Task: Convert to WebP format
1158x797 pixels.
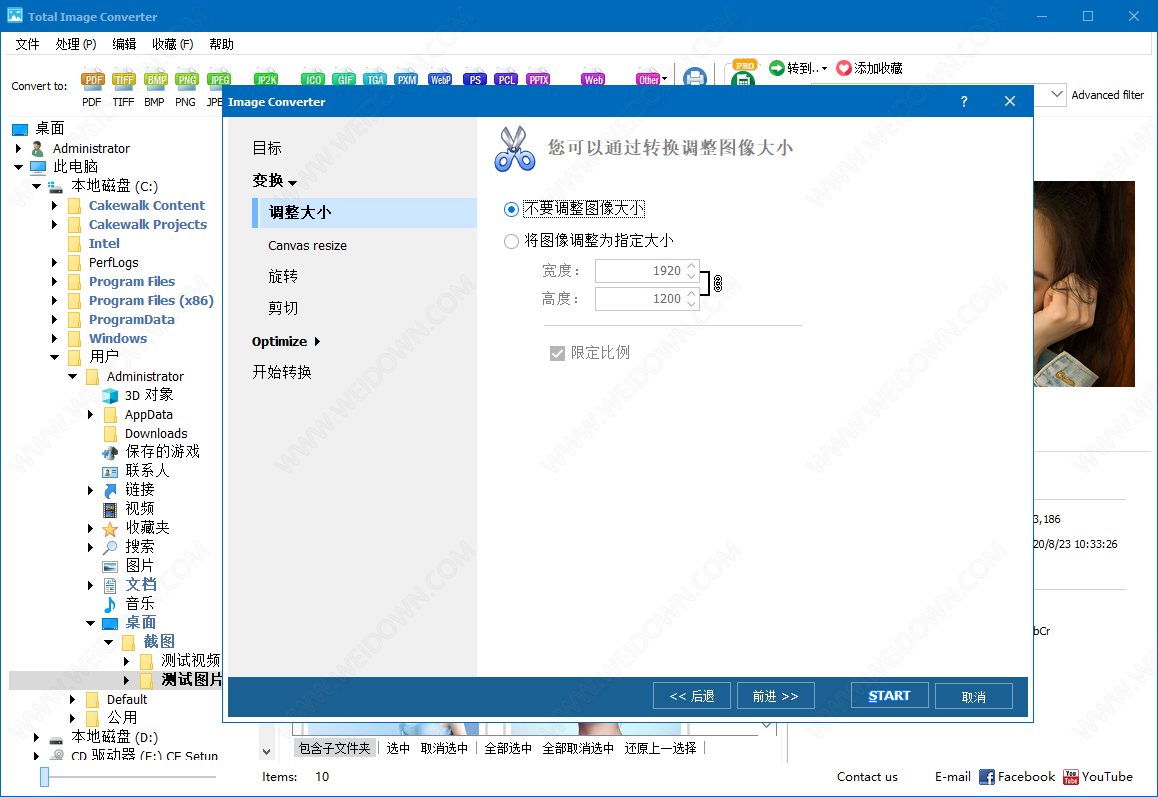Action: click(x=440, y=79)
